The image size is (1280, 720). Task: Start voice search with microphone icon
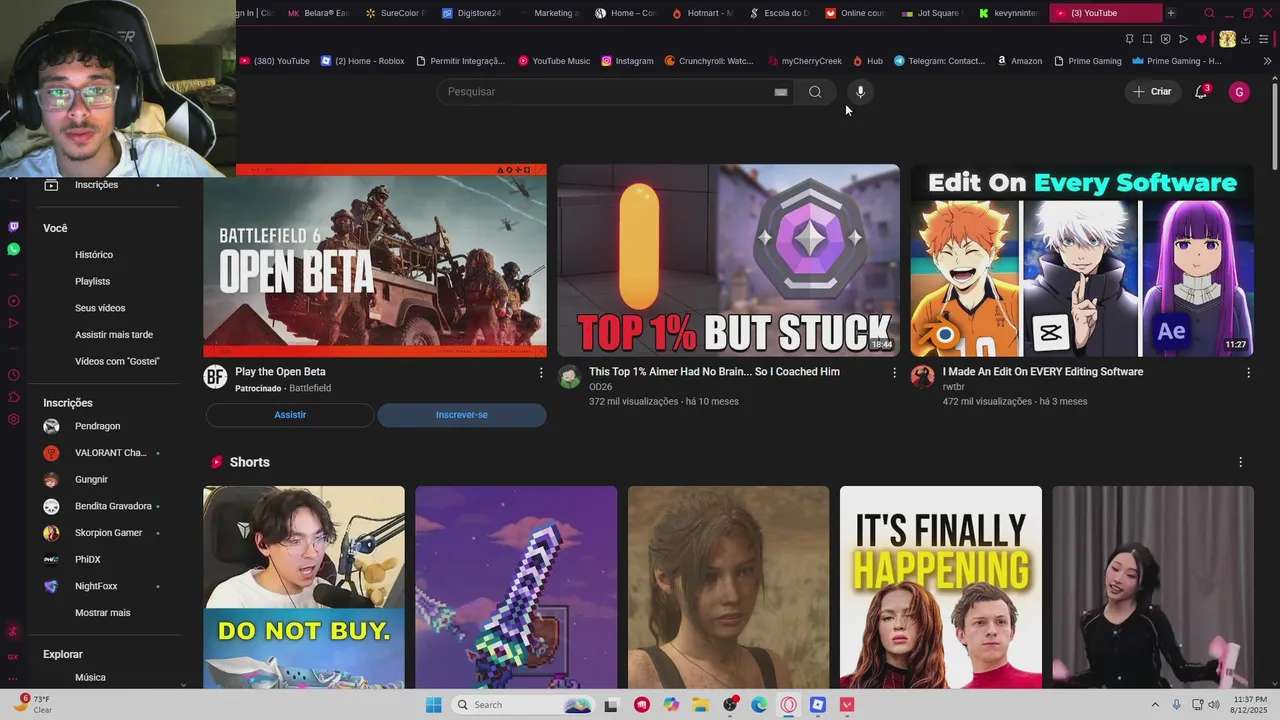(860, 92)
